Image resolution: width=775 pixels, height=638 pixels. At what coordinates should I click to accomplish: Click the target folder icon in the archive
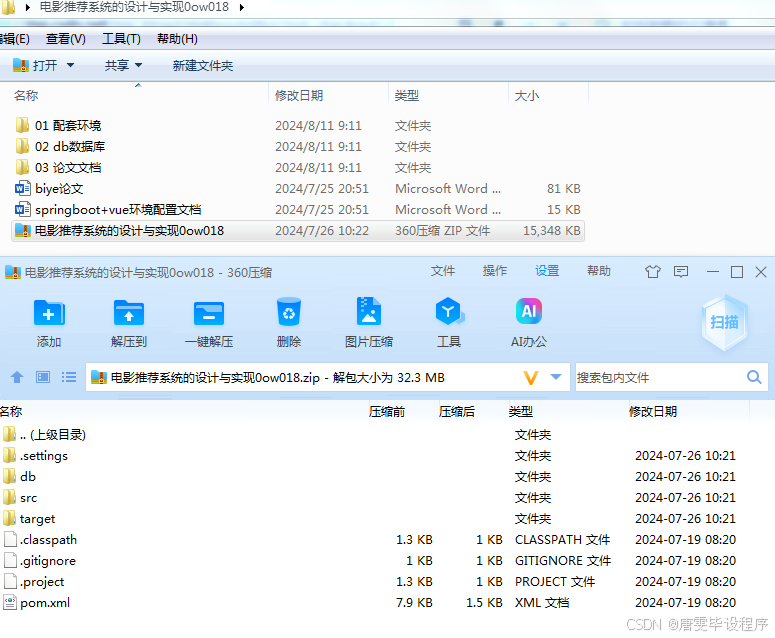pos(9,518)
